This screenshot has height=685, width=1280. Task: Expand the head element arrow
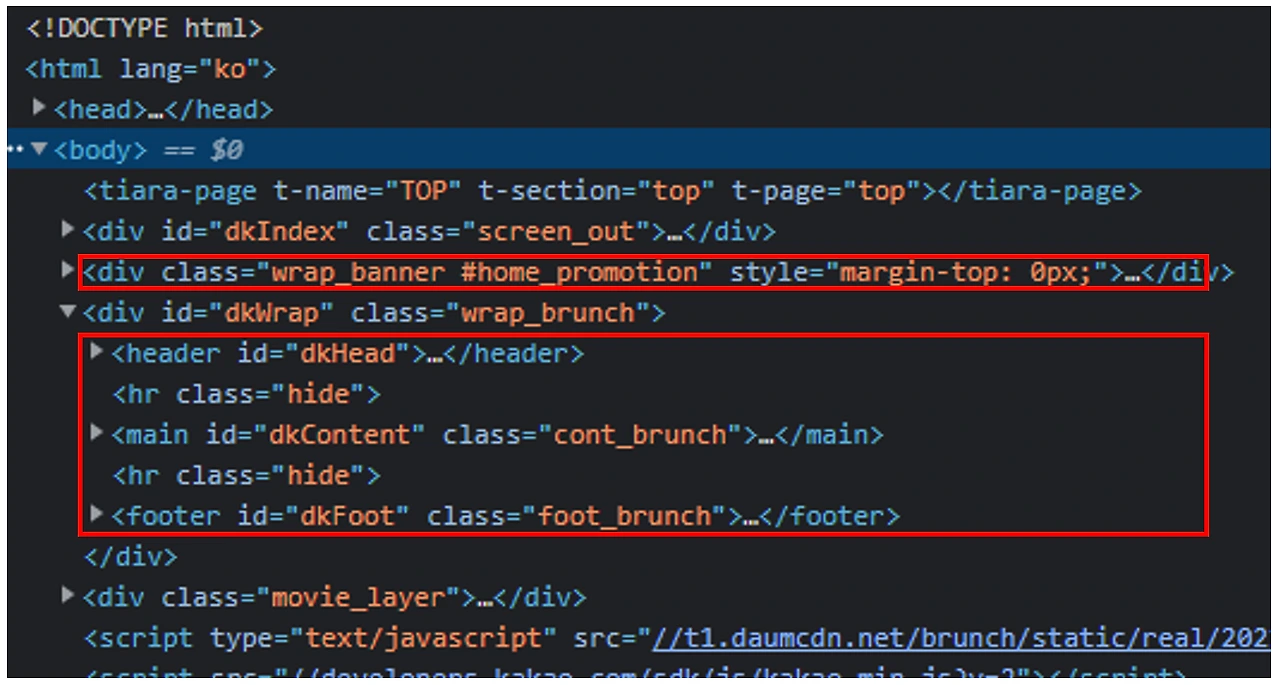pyautogui.click(x=39, y=107)
